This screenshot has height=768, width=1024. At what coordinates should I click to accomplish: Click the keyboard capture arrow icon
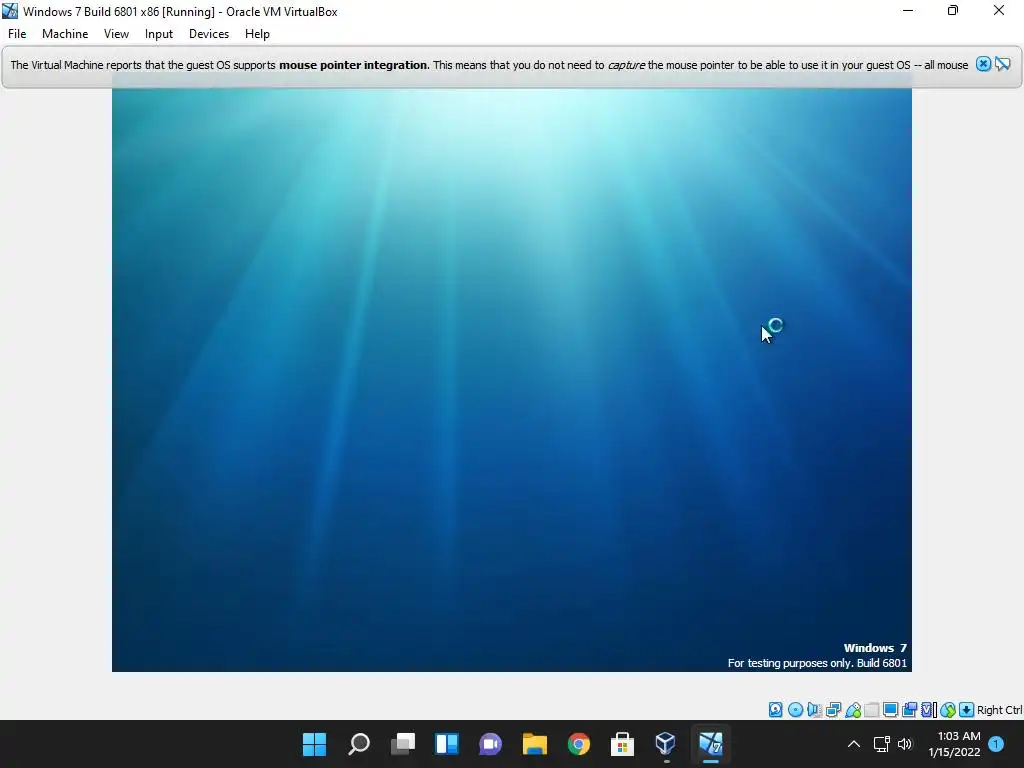[x=967, y=710]
